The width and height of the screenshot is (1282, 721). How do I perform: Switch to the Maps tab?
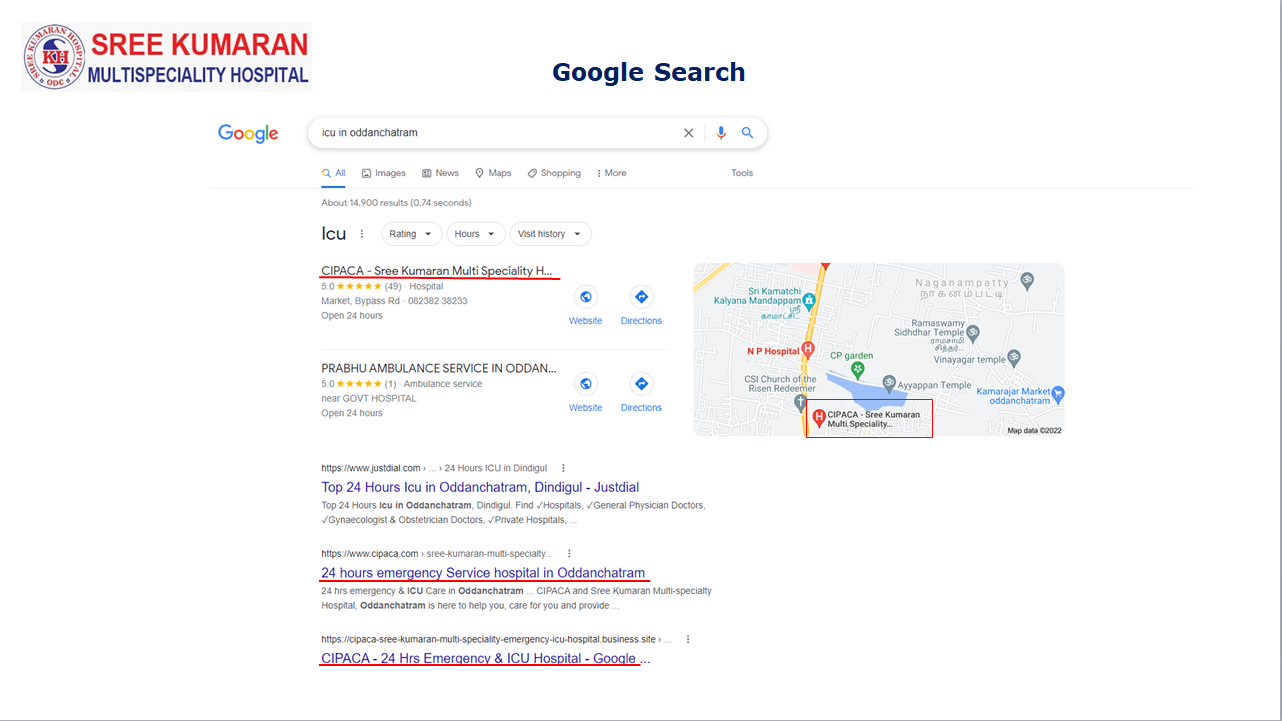pos(493,173)
